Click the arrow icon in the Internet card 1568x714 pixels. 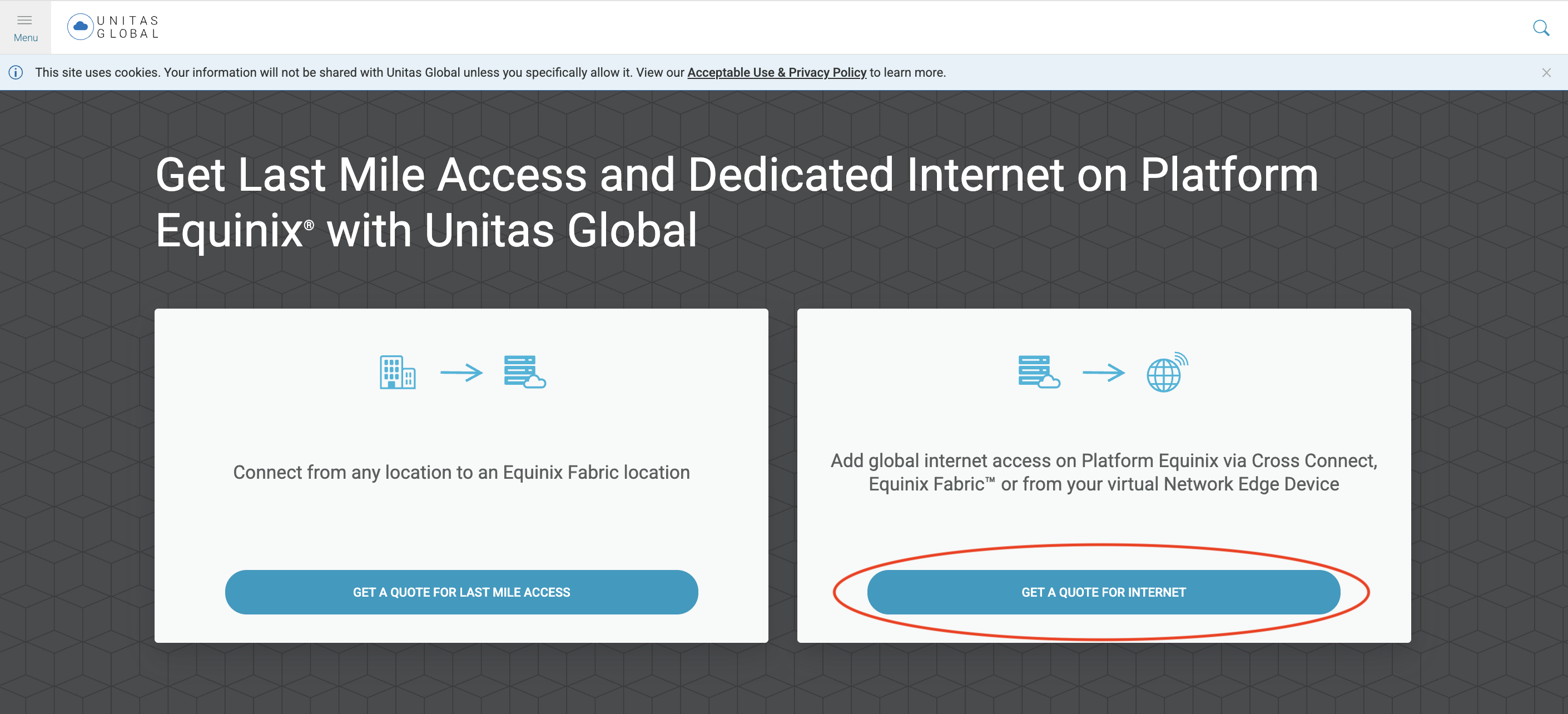click(1104, 372)
